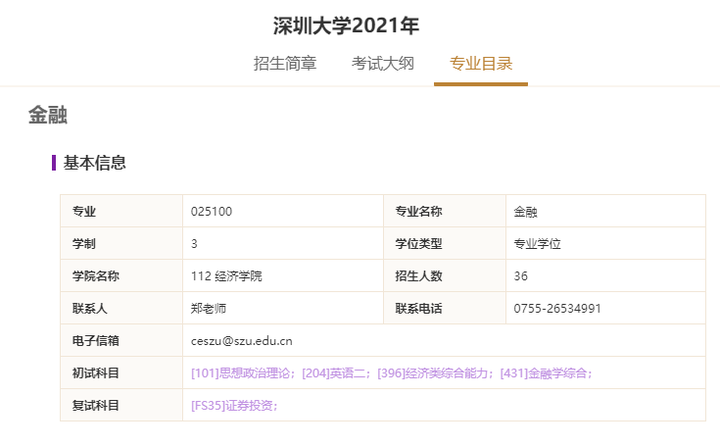Click the 联系人 label cell
720x446 pixels.
(x=122, y=308)
